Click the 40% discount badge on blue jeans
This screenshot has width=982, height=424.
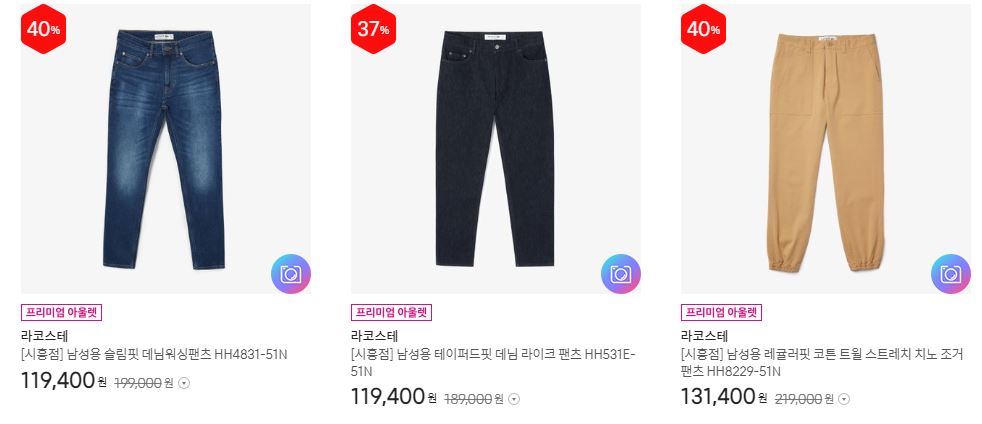[43, 29]
